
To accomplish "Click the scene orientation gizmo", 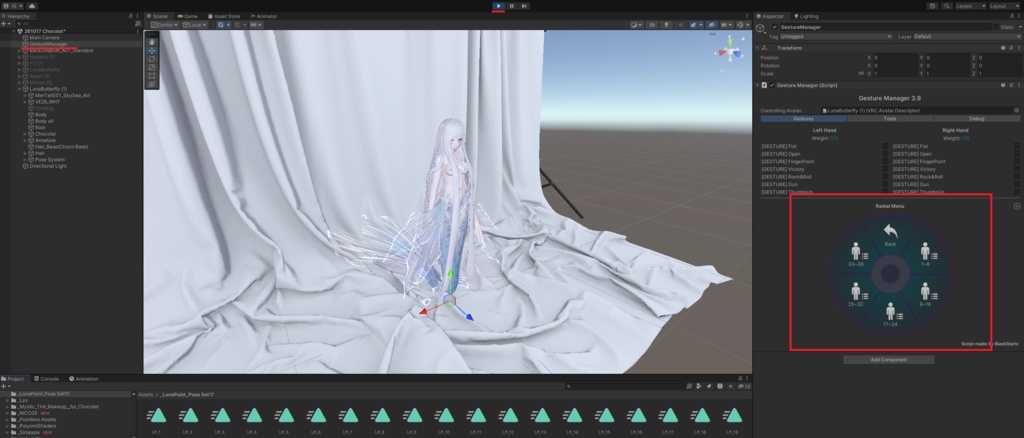I will click(x=731, y=50).
